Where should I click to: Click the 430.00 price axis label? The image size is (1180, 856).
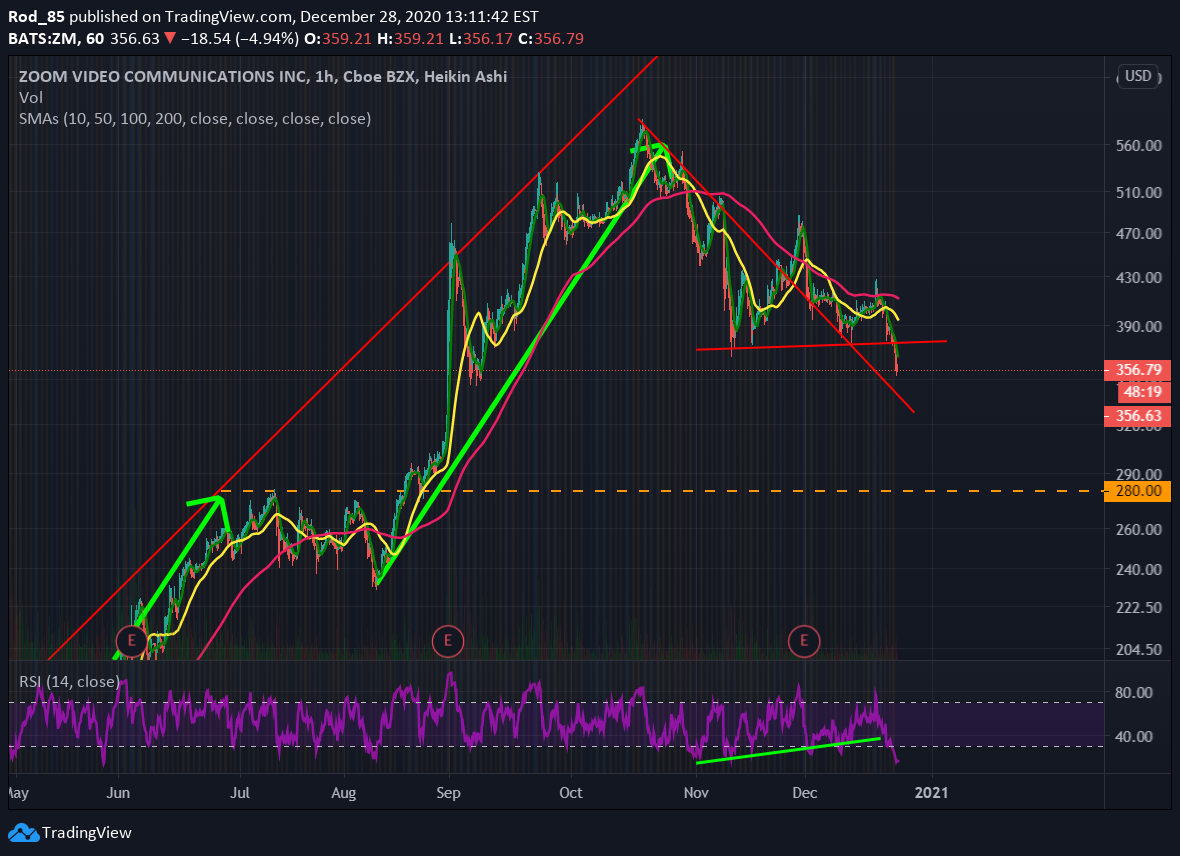pyautogui.click(x=1139, y=277)
